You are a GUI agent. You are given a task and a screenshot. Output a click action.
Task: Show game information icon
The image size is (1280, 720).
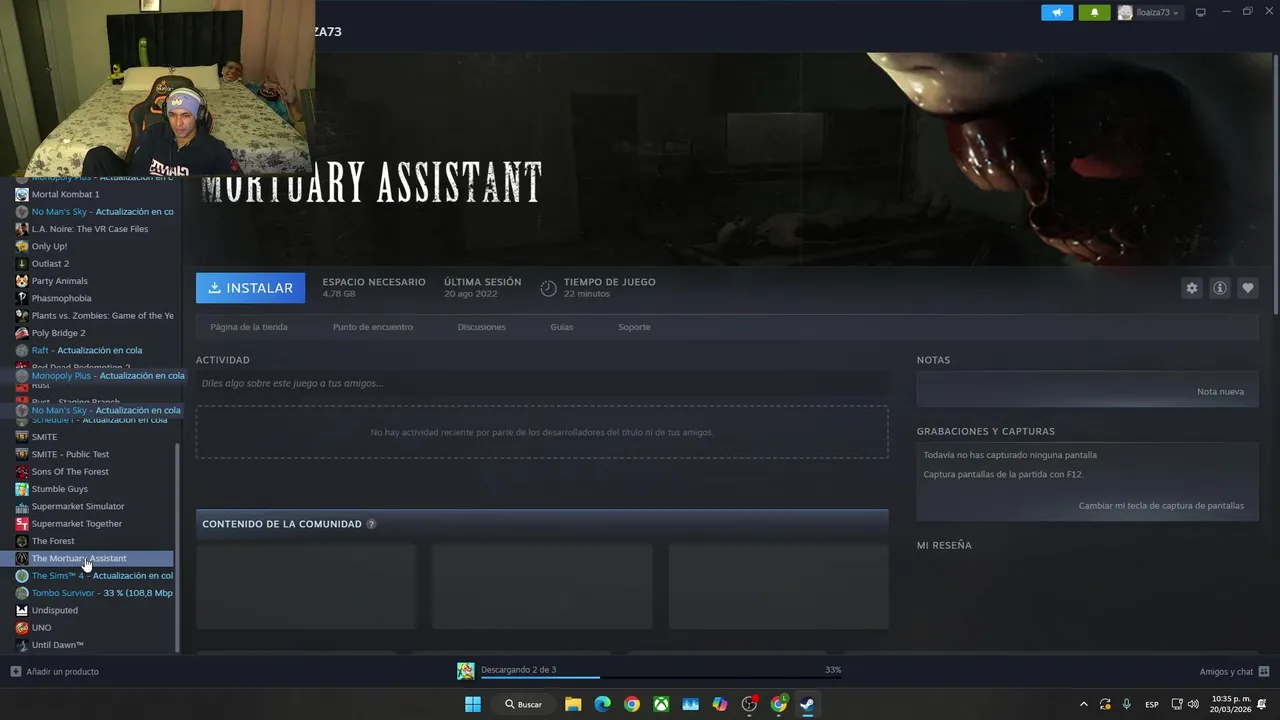1220,288
